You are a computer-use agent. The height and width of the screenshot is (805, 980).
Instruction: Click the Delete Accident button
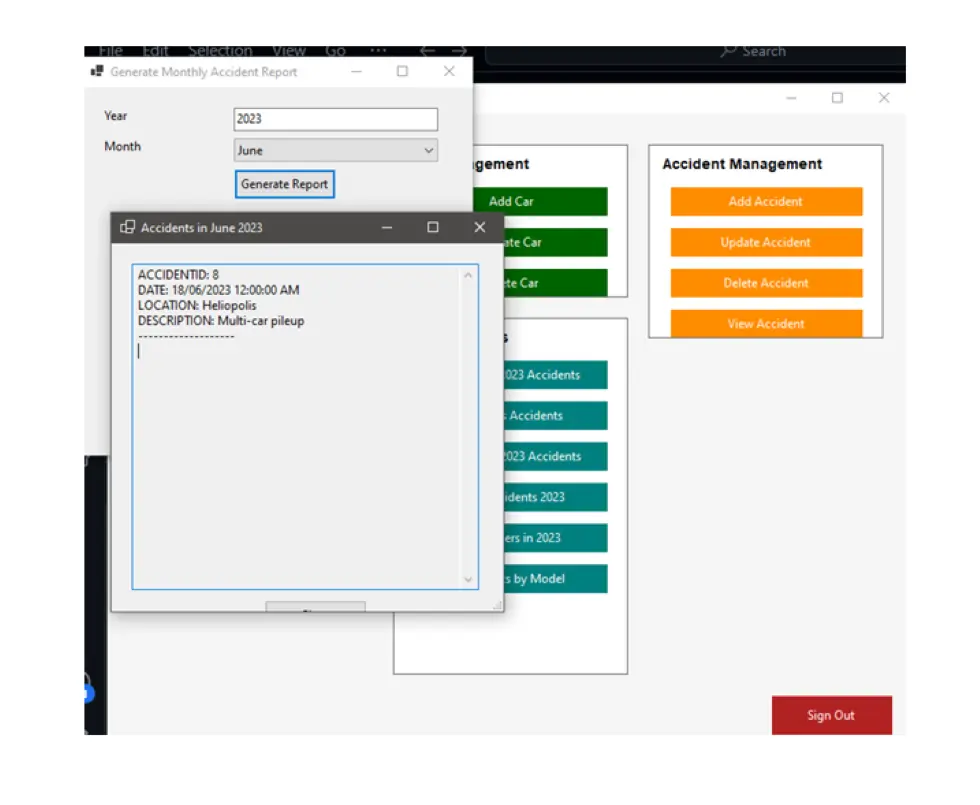tap(766, 282)
